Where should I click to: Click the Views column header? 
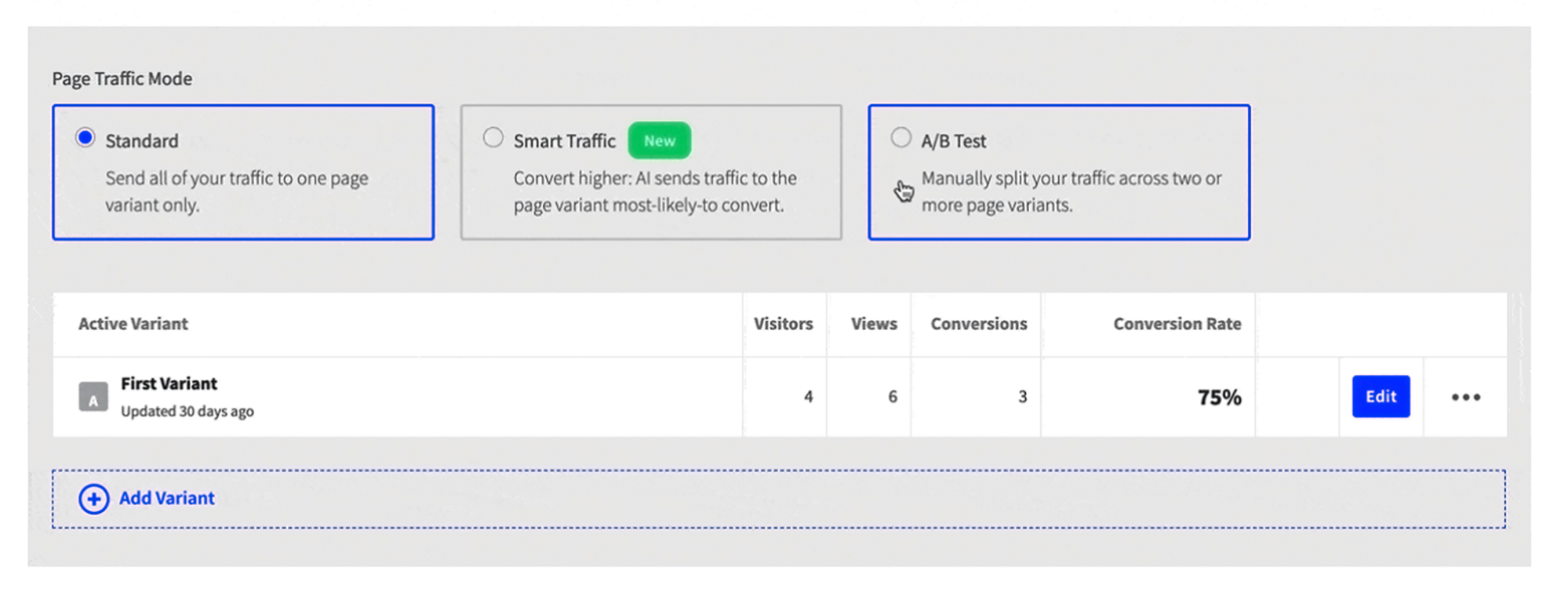click(x=872, y=324)
